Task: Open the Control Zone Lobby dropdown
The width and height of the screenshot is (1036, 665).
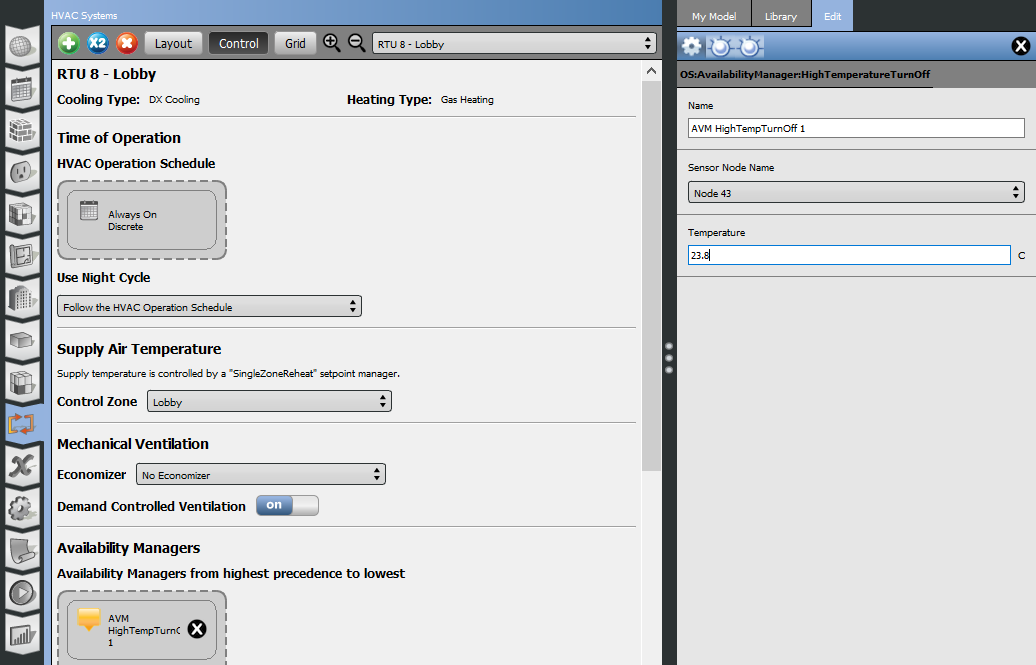Action: (270, 401)
